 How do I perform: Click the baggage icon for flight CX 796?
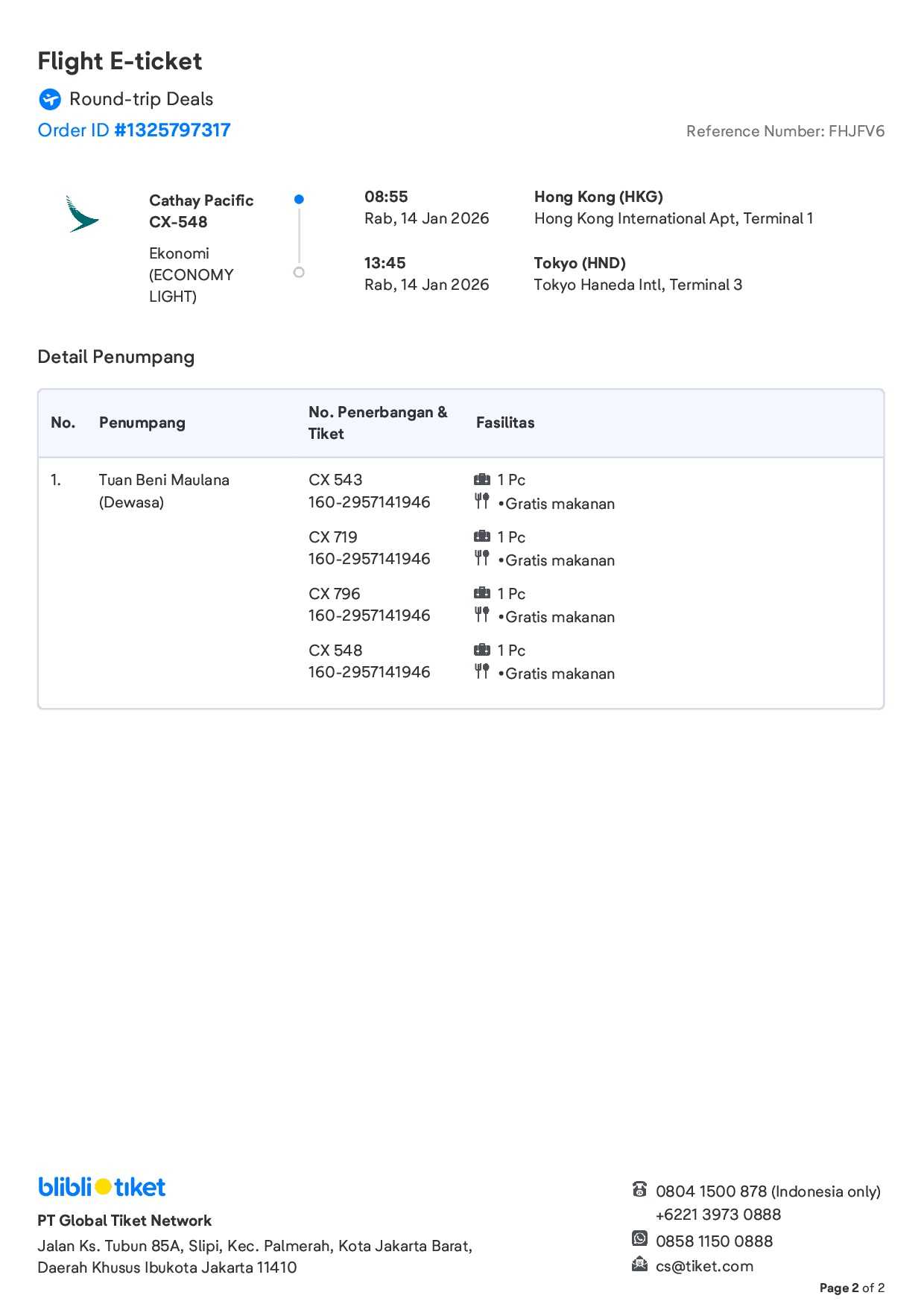coord(482,593)
